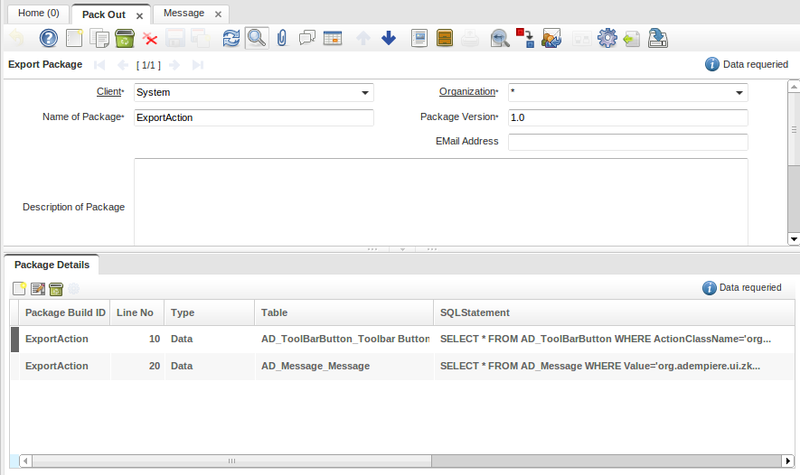Sort by SQLStatement column header
Screen dimensions: 800x475
pos(614,313)
